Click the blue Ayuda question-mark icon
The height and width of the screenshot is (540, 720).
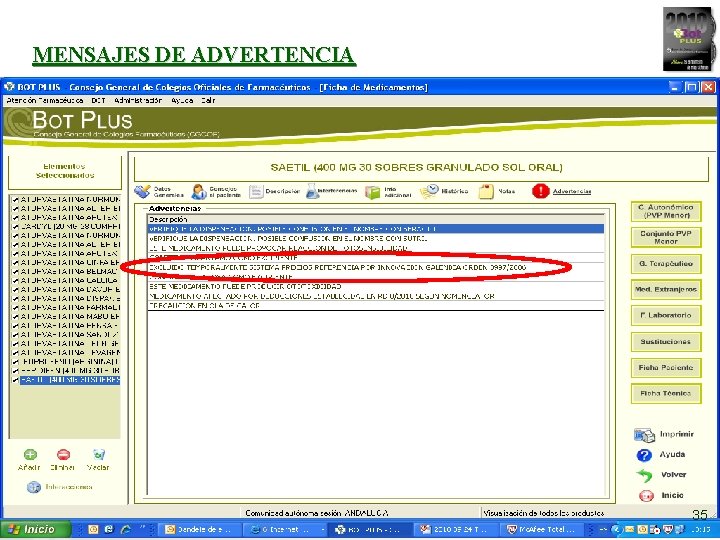click(644, 455)
